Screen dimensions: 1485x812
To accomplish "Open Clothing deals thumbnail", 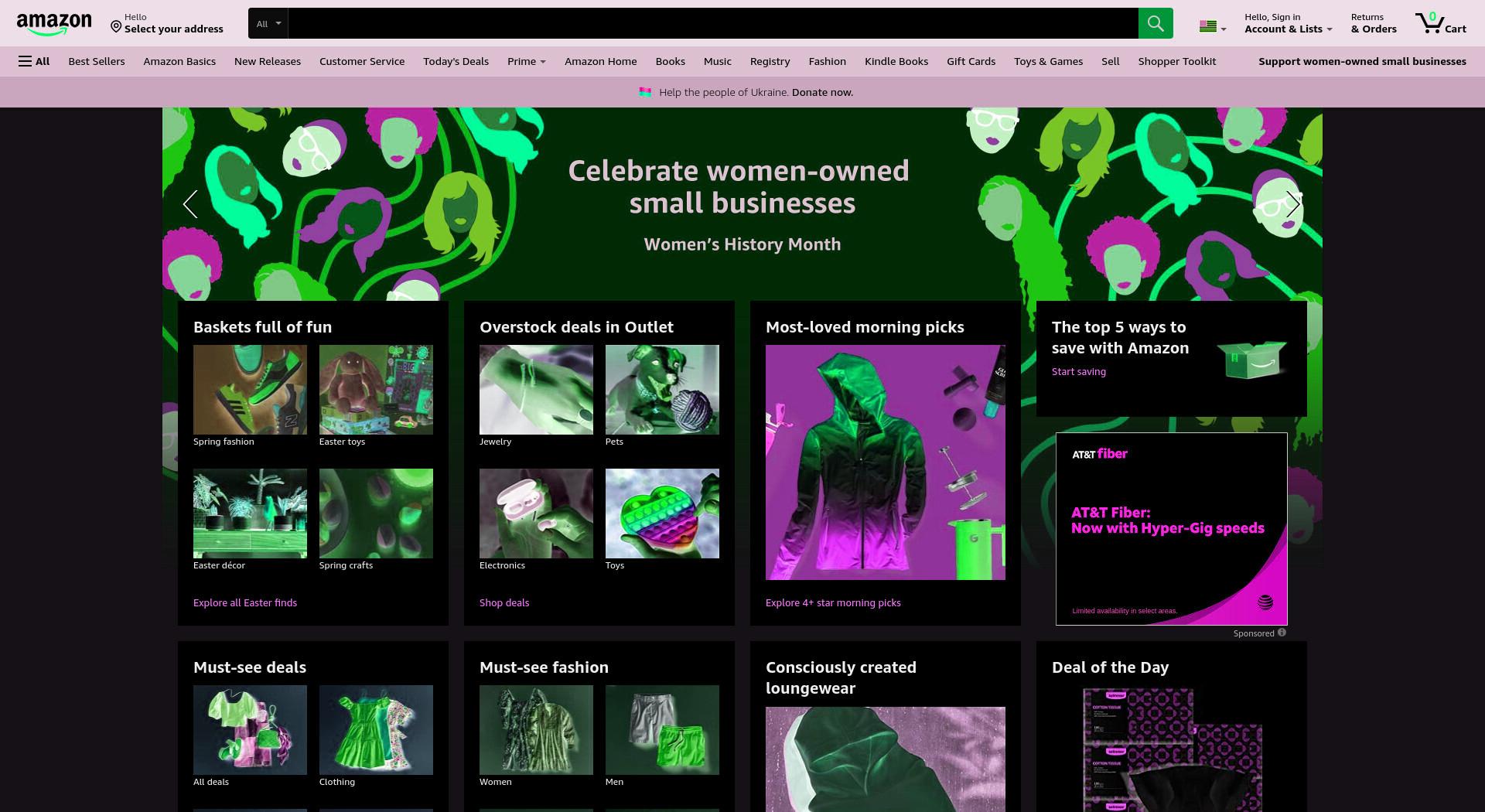I will pyautogui.click(x=376, y=730).
